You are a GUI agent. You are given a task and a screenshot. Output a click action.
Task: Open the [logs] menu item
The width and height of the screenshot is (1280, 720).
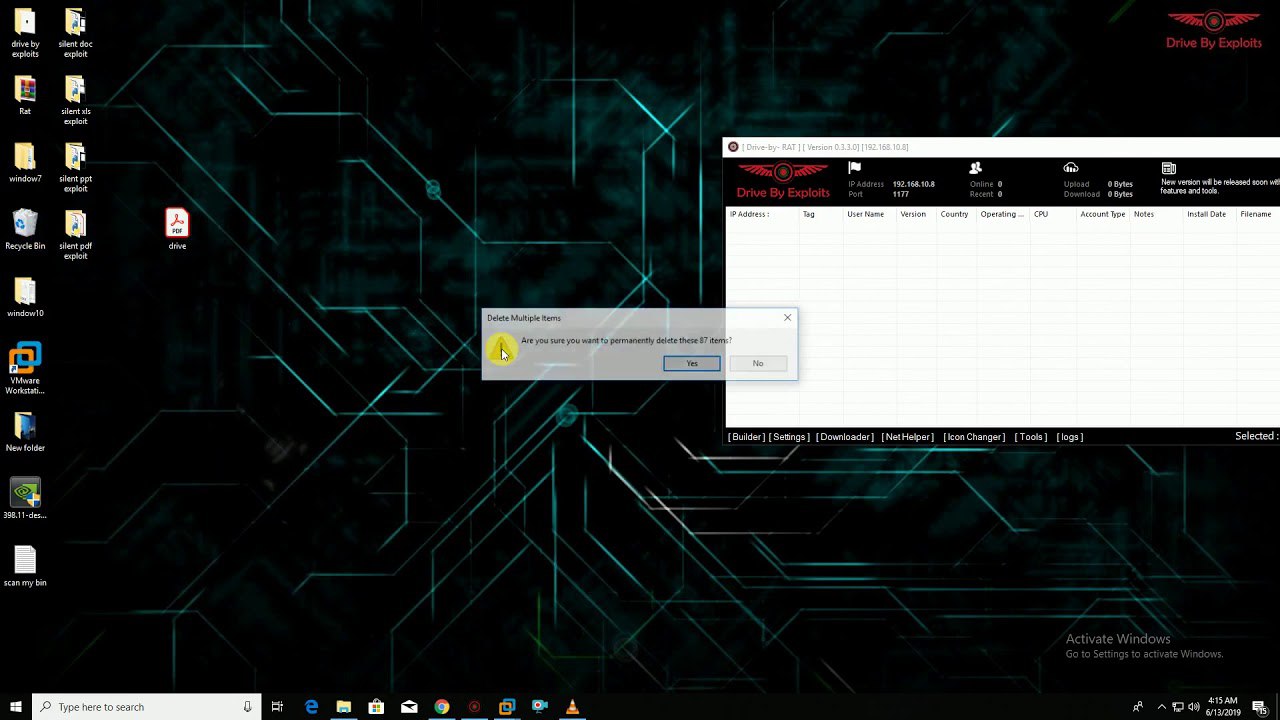[x=1070, y=437]
